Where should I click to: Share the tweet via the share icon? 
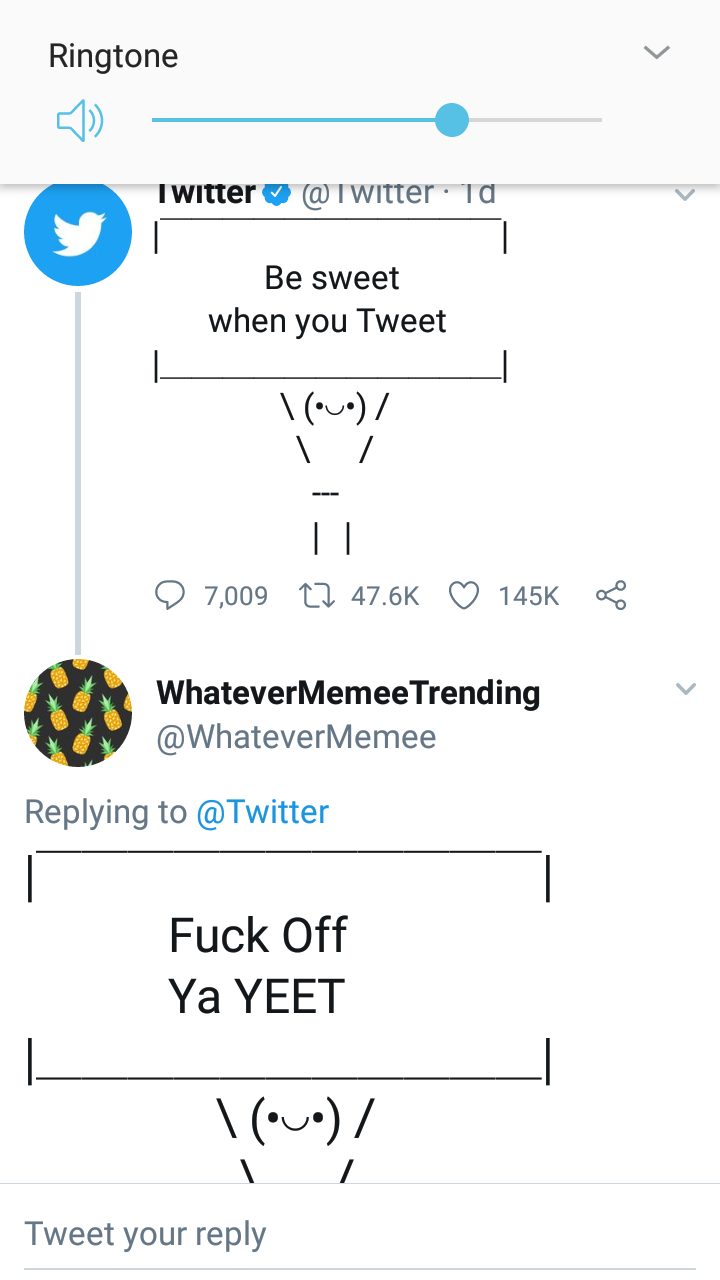pos(611,596)
